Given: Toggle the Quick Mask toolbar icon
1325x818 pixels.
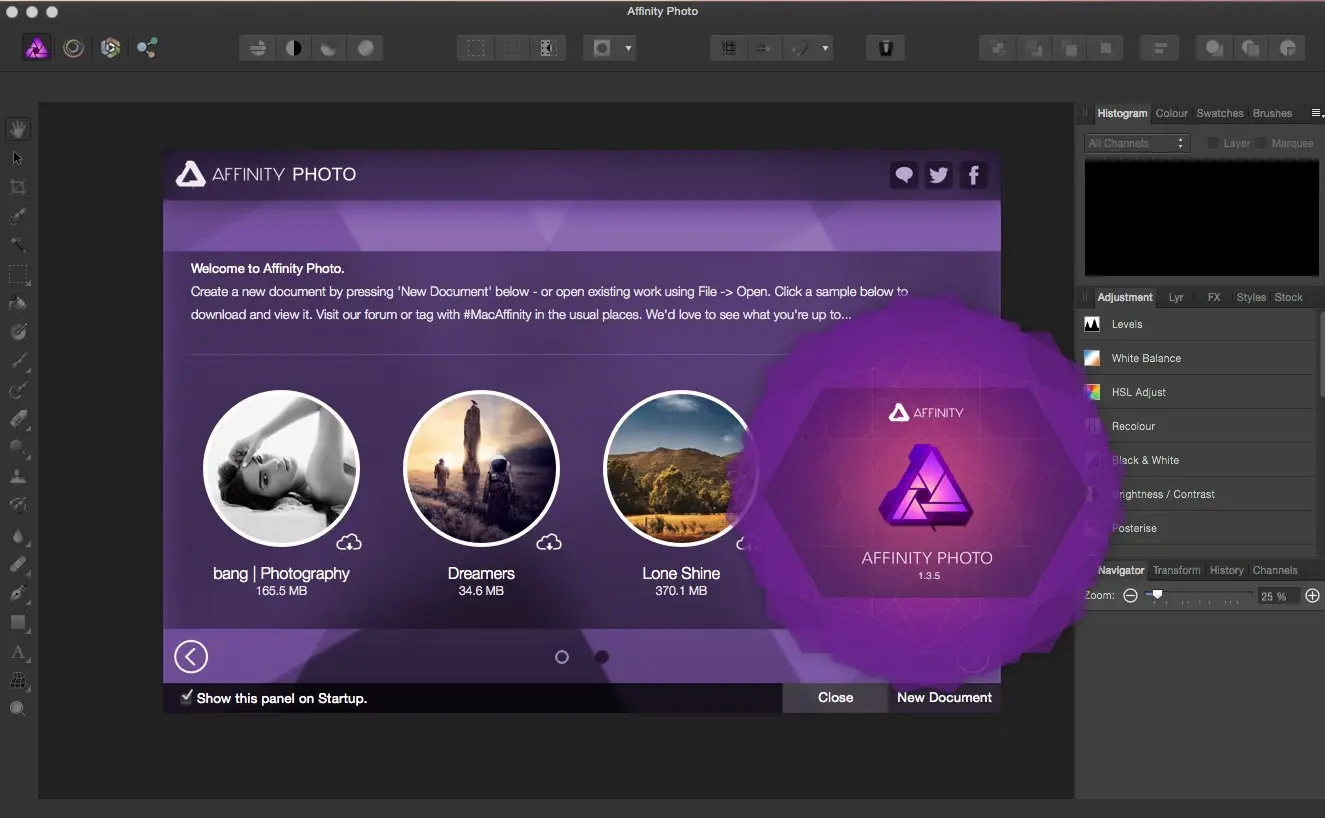Looking at the screenshot, I should click(x=602, y=47).
